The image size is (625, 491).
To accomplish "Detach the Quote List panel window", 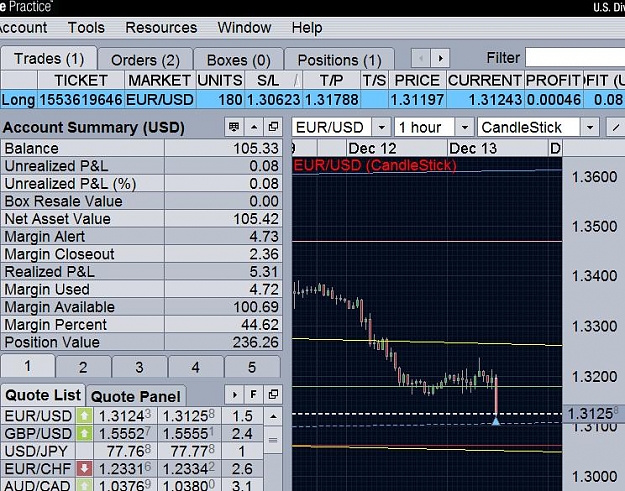I will (x=273, y=395).
